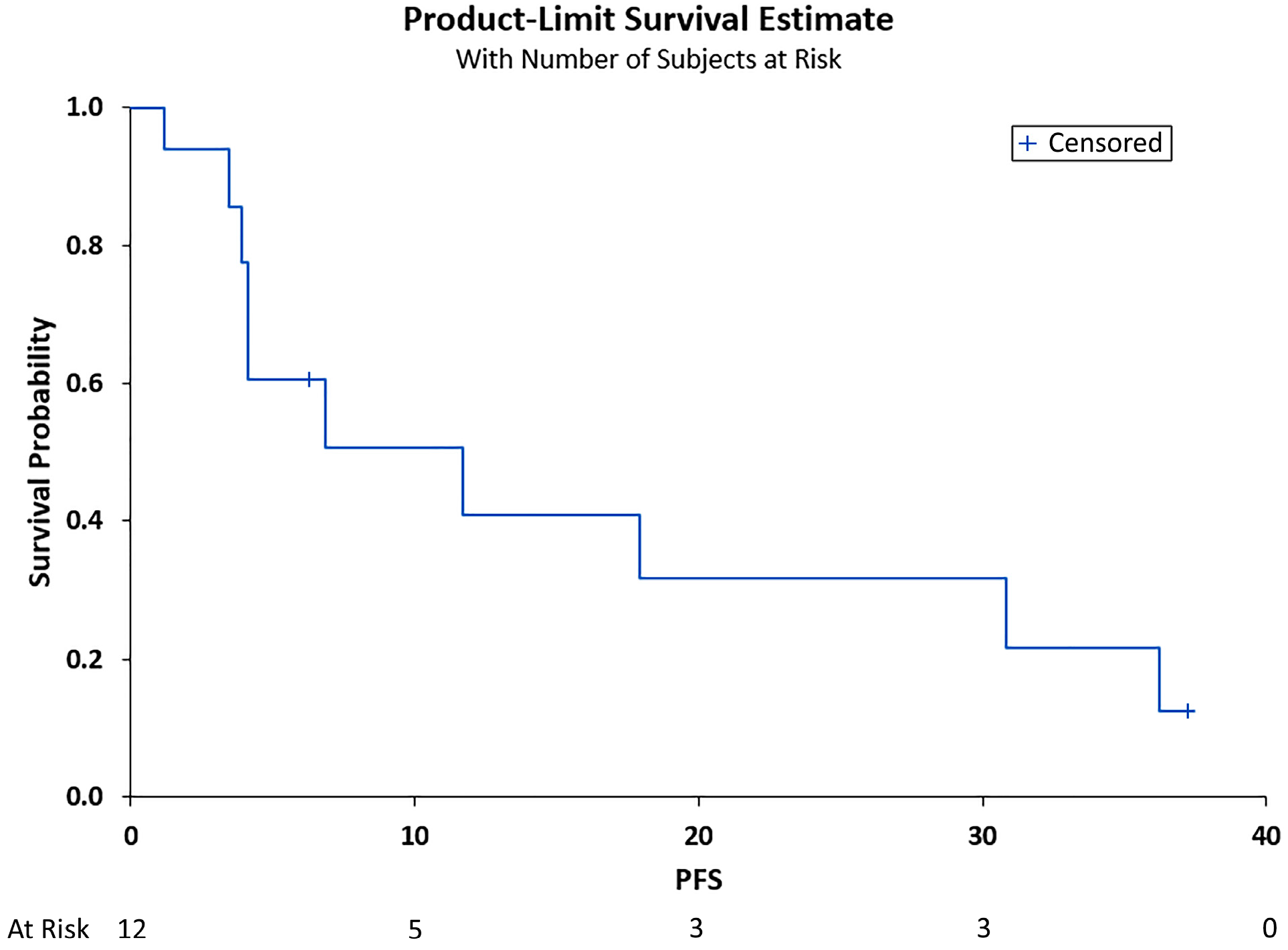1288x950 pixels.
Task: Click the y-axis tick label 0.8
Action: (x=85, y=245)
